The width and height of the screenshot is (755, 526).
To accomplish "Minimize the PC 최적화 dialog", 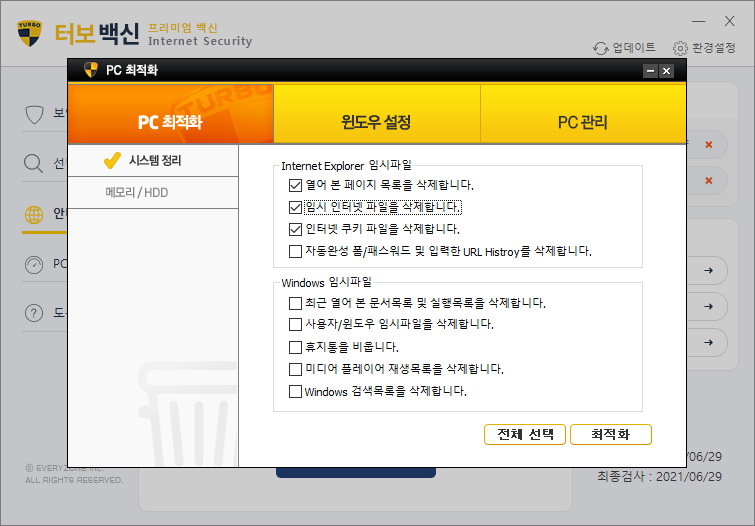I will [x=651, y=71].
